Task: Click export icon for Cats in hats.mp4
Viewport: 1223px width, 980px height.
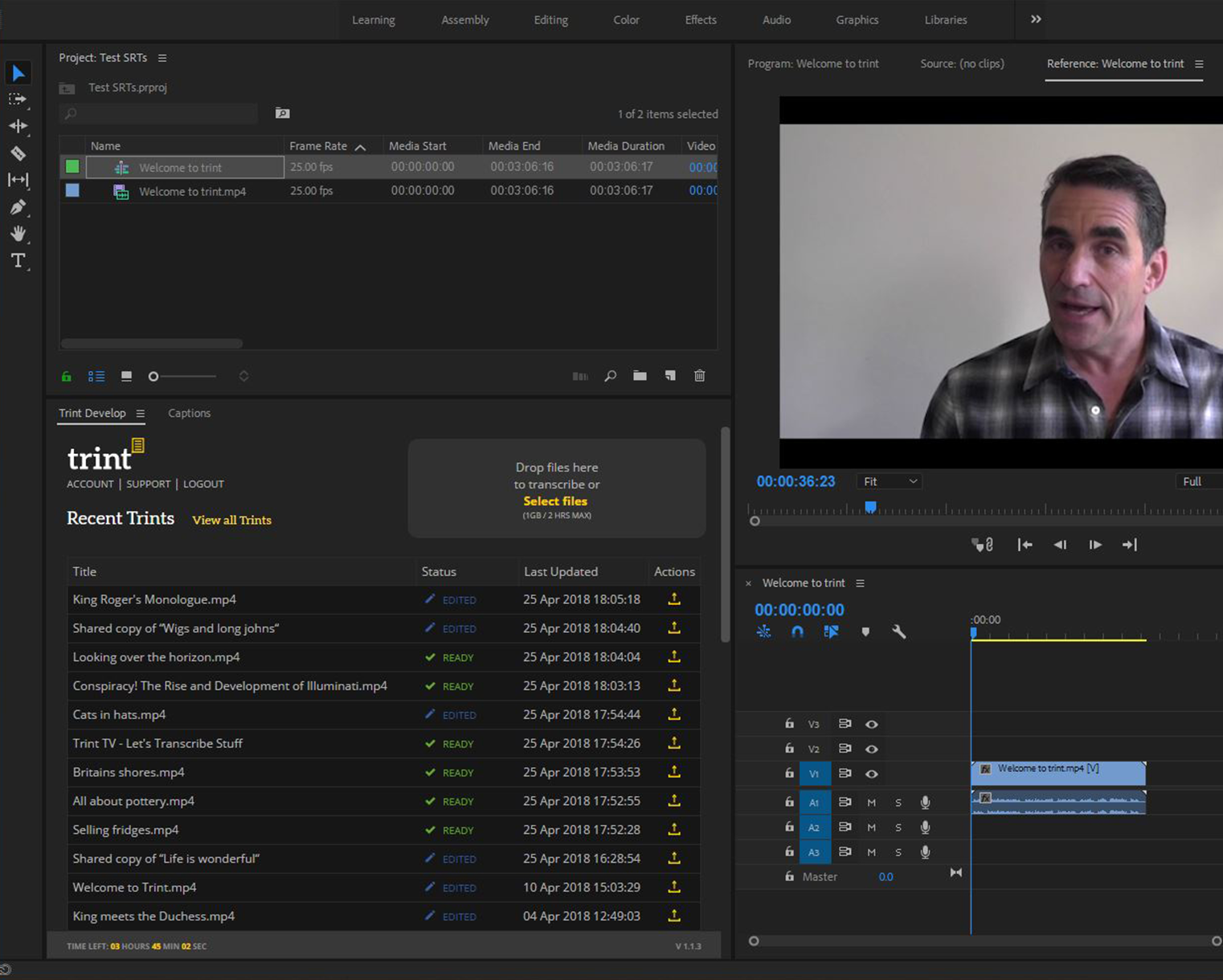Action: [x=674, y=714]
